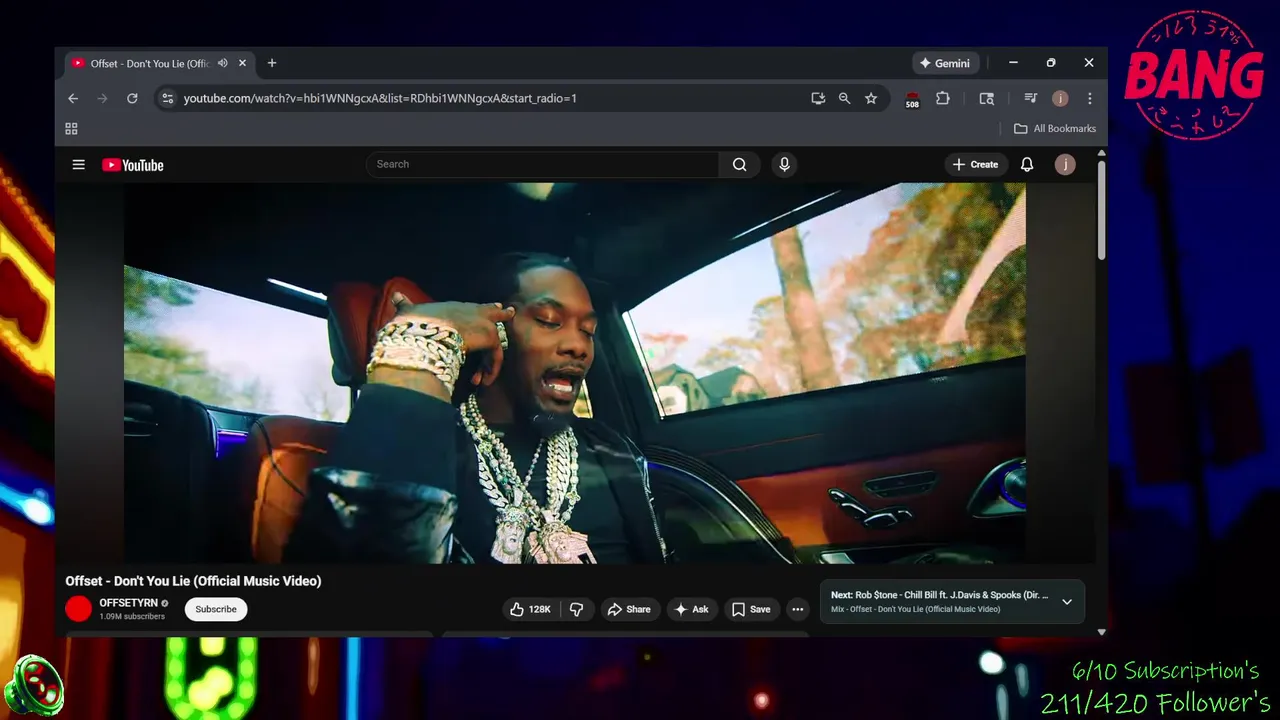Click the page vertical scrollbar thumb
The height and width of the screenshot is (720, 1280).
pos(1101,208)
